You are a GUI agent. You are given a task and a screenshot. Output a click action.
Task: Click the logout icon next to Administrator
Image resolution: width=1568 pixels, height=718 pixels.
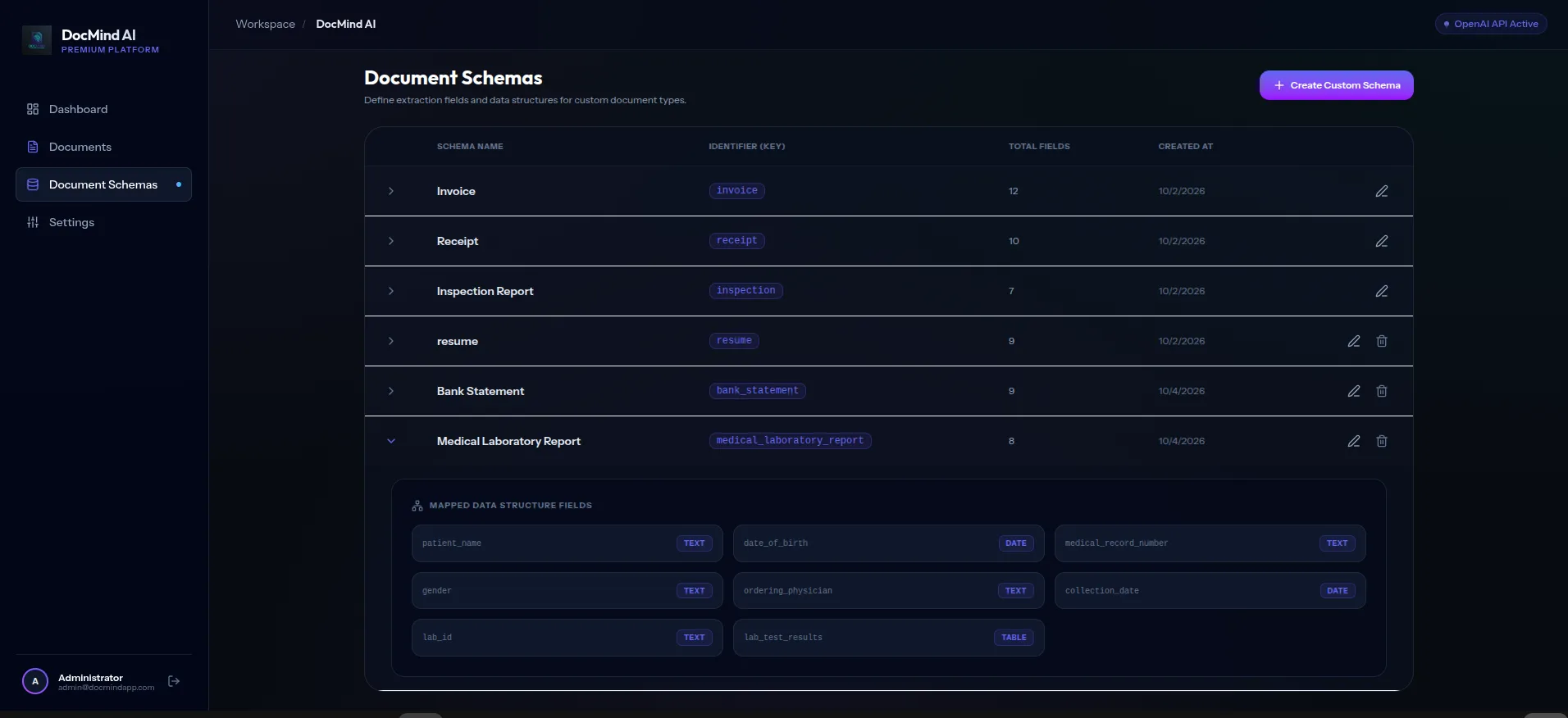(174, 681)
